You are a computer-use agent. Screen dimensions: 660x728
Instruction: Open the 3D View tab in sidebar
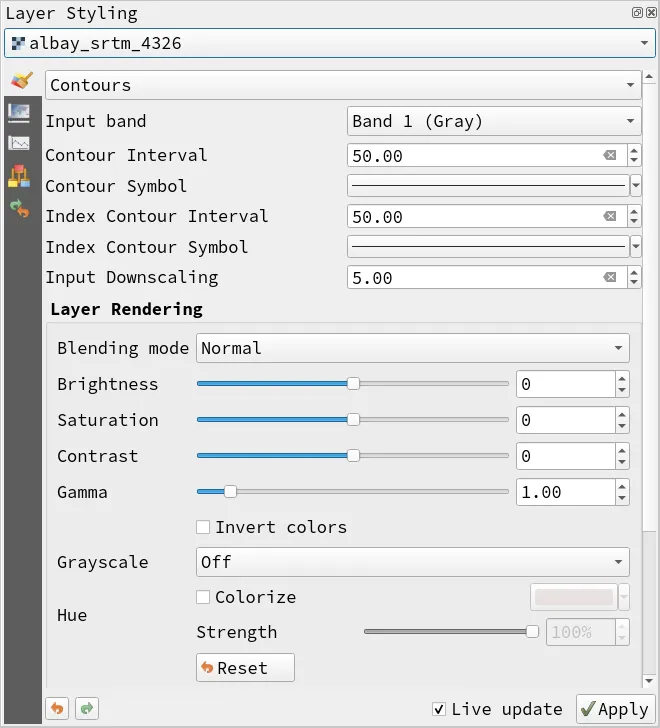[x=19, y=176]
